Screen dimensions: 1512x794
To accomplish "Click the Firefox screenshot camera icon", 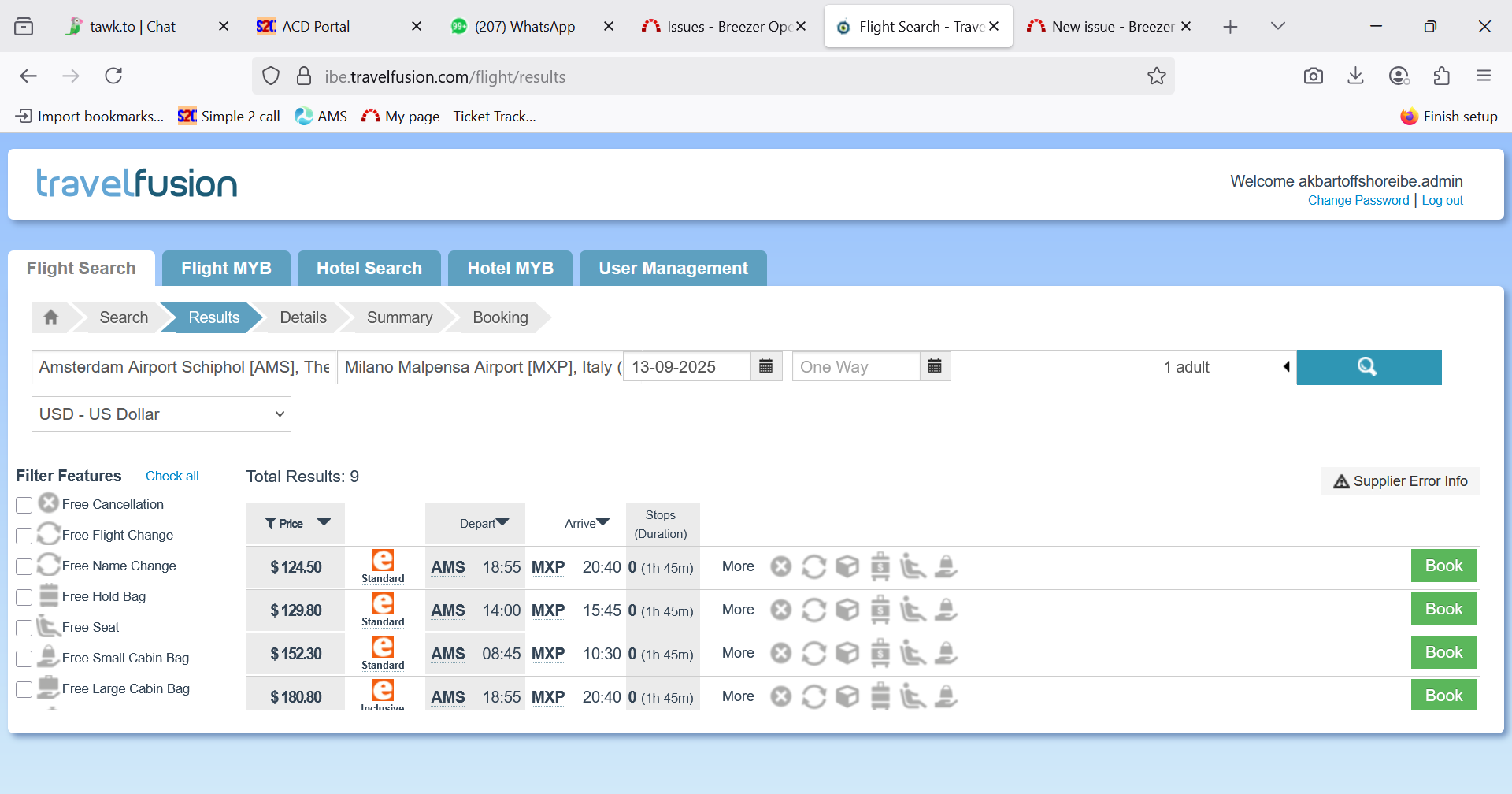I will coord(1313,76).
